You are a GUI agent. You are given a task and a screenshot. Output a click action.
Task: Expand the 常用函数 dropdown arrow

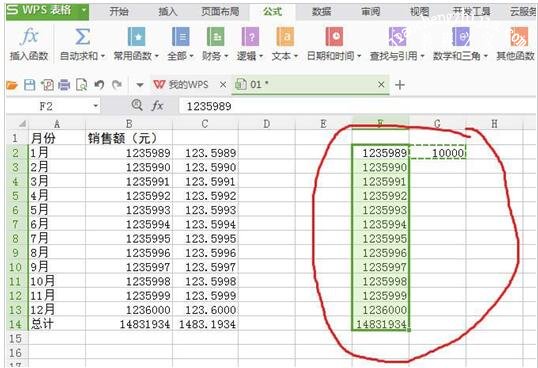point(156,56)
